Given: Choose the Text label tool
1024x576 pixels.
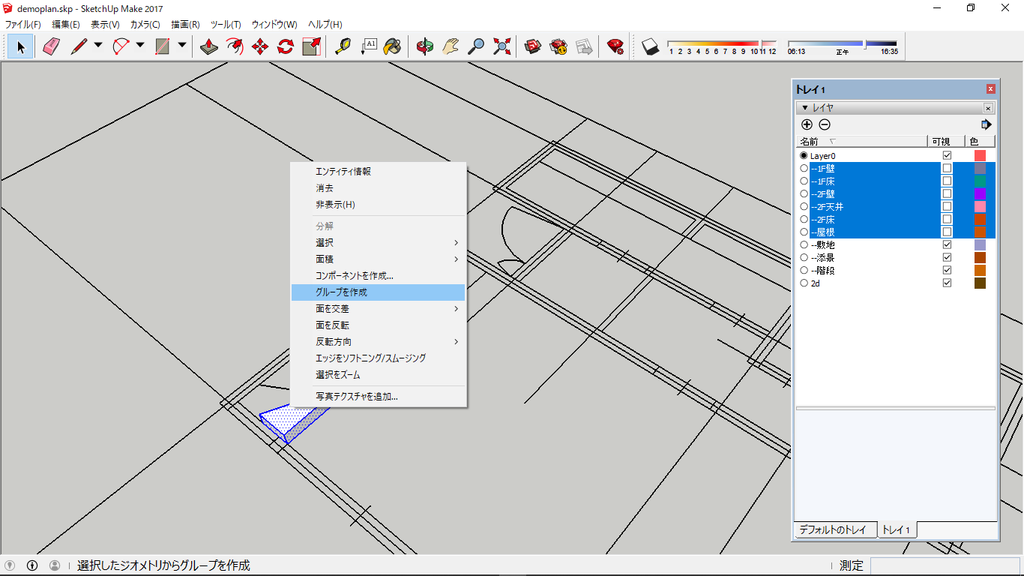Looking at the screenshot, I should coord(368,47).
